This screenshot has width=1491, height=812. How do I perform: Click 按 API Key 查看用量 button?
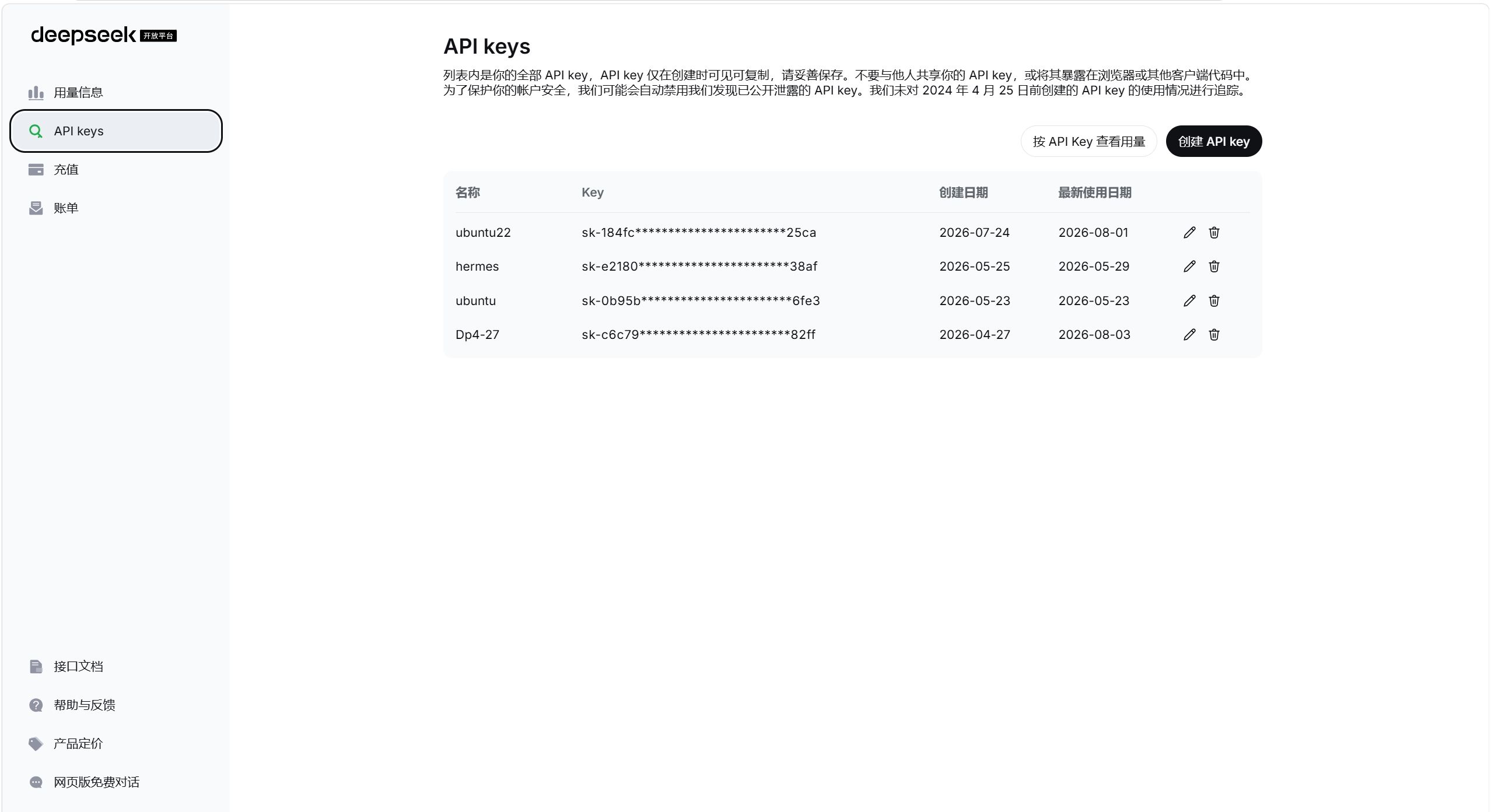click(x=1088, y=142)
